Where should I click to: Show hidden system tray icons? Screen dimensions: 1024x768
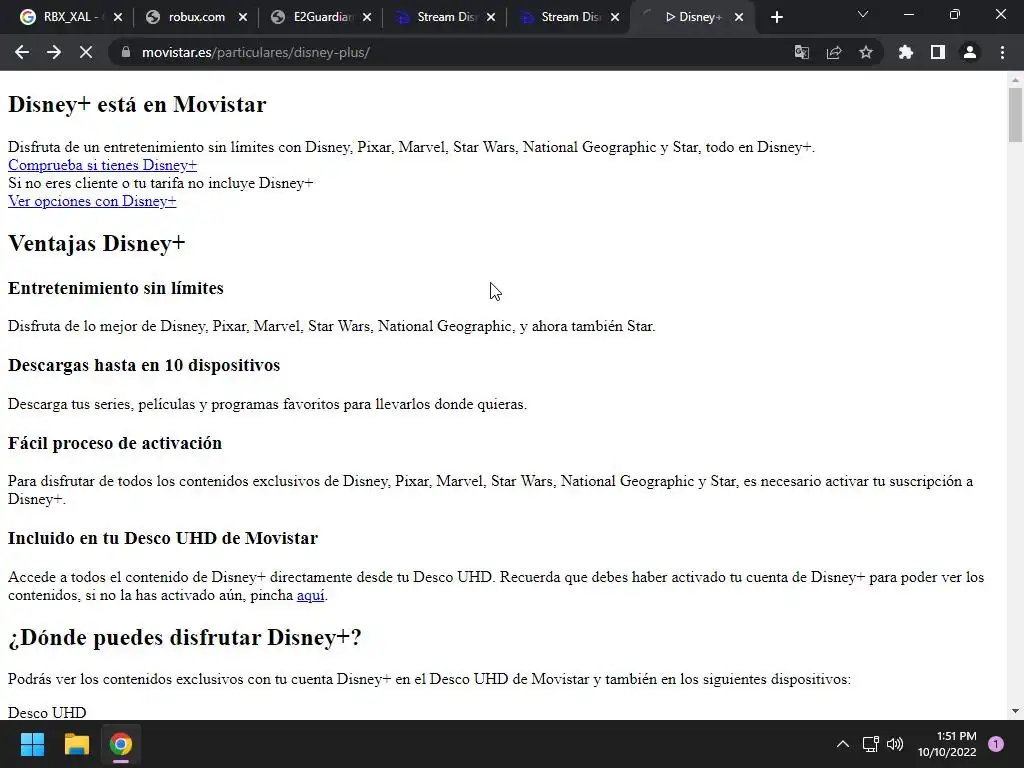[843, 744]
